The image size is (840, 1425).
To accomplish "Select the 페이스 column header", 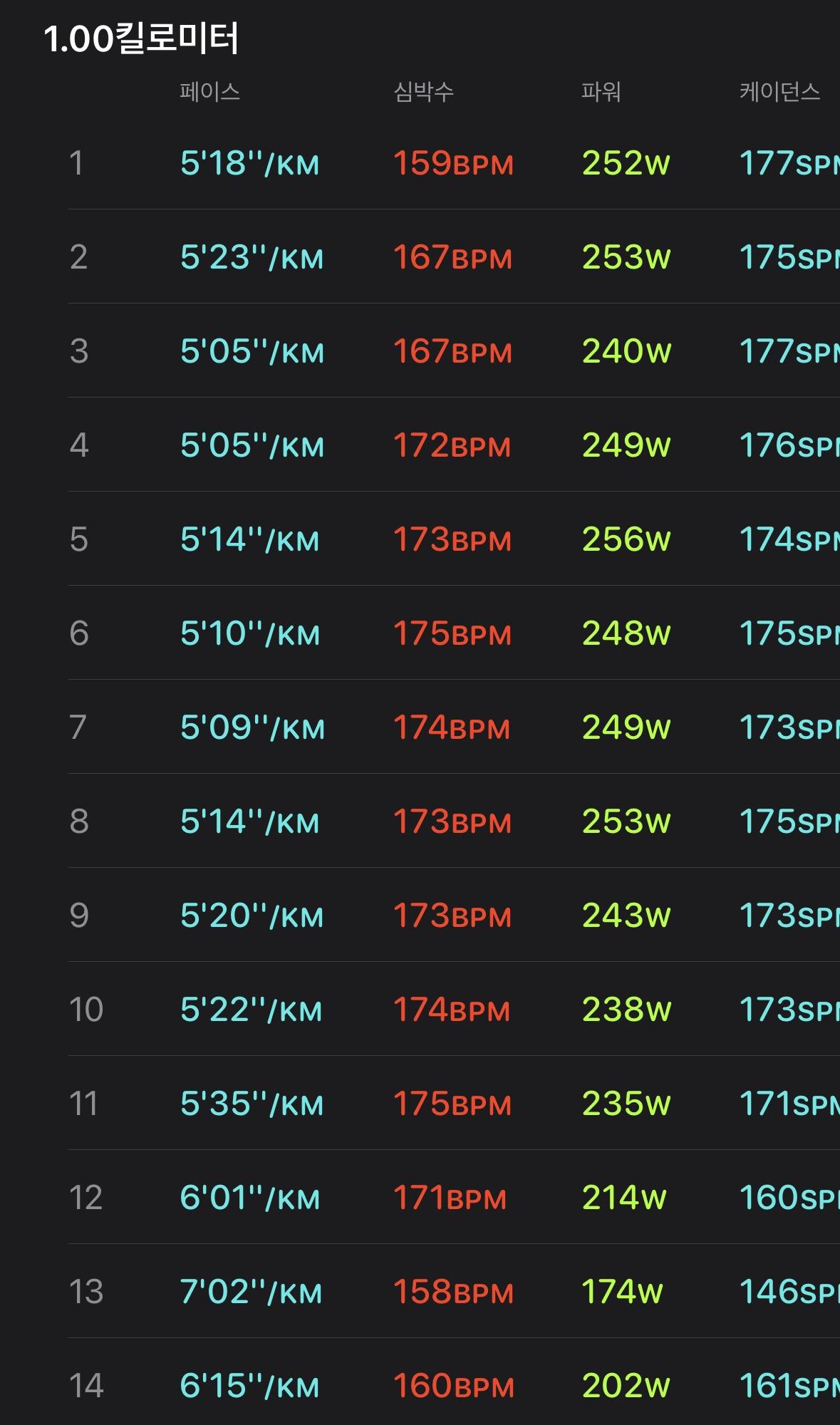I will [209, 92].
